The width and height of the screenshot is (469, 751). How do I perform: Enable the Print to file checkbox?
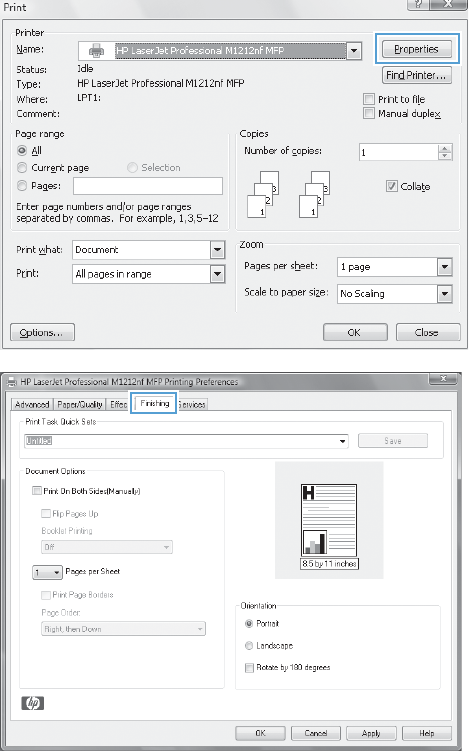[368, 99]
